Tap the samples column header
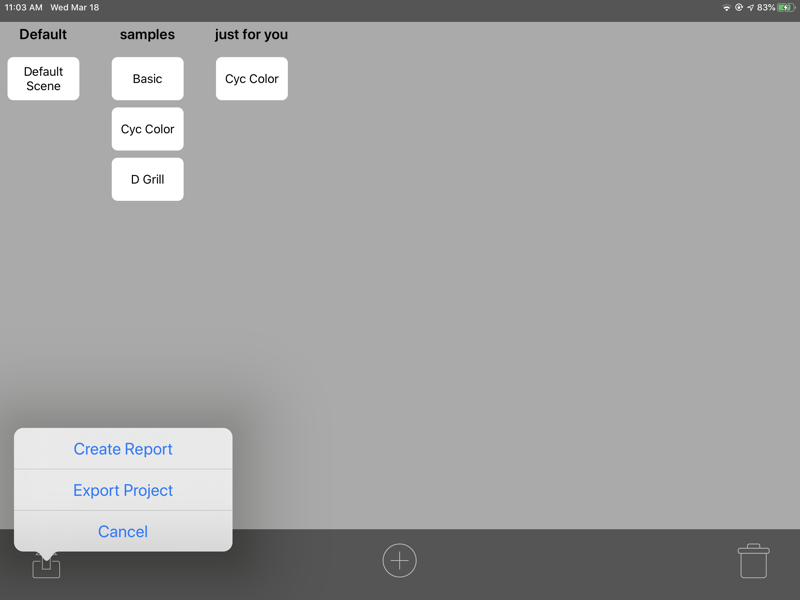Screen dimensions: 800x600 [x=147, y=34]
